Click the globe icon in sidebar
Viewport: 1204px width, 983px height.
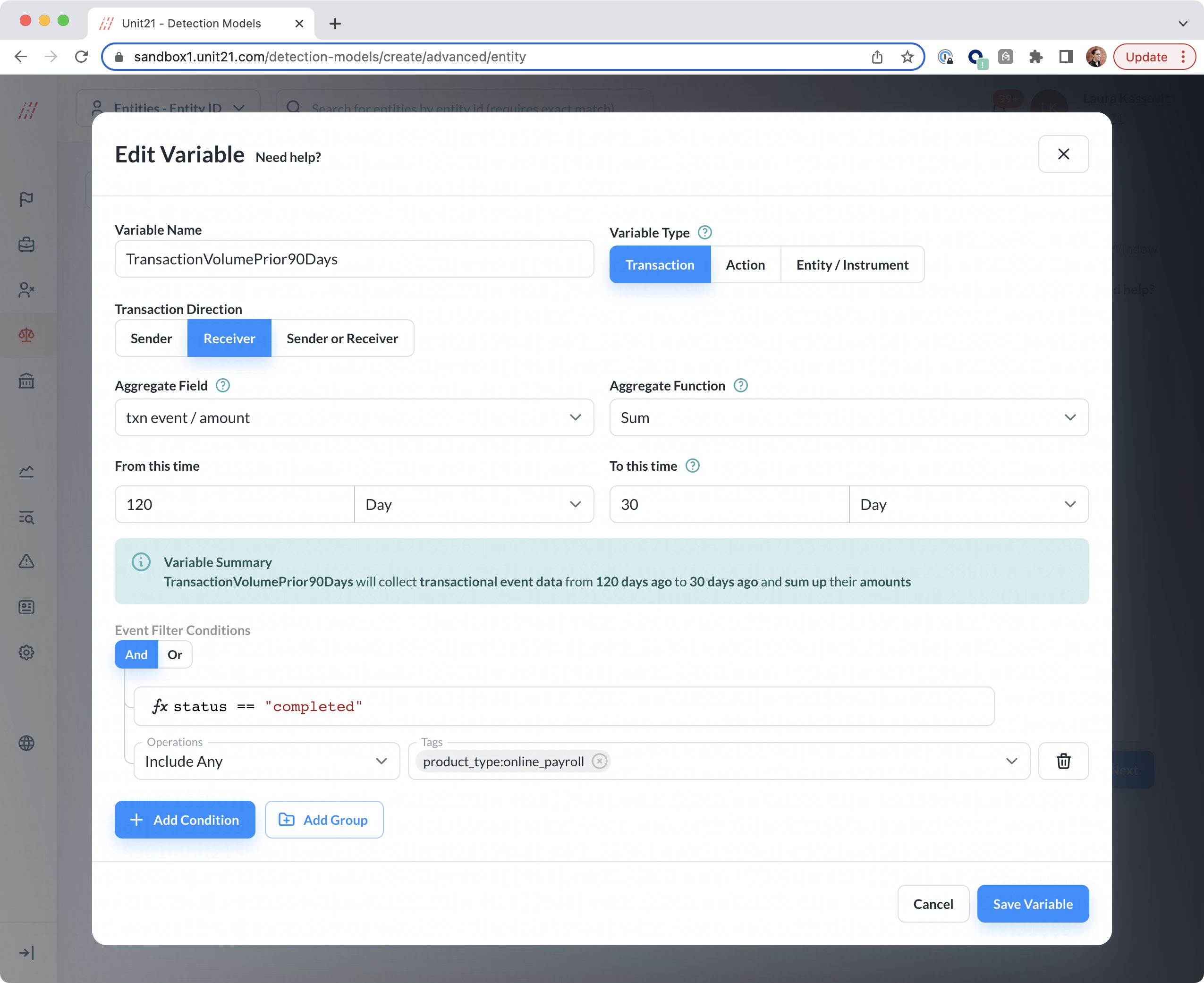click(26, 743)
